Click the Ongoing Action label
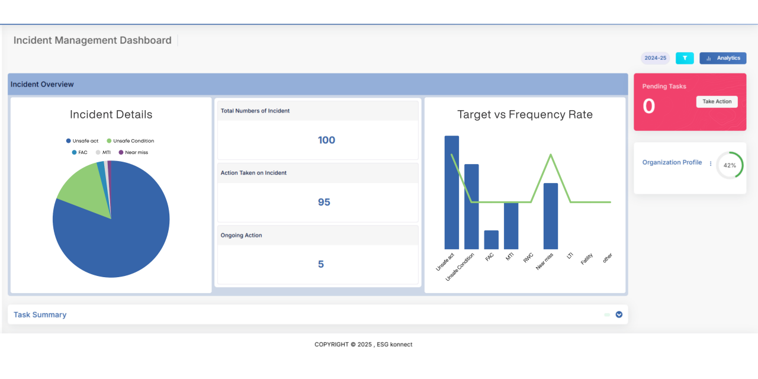This screenshot has height=379, width=758. (241, 235)
